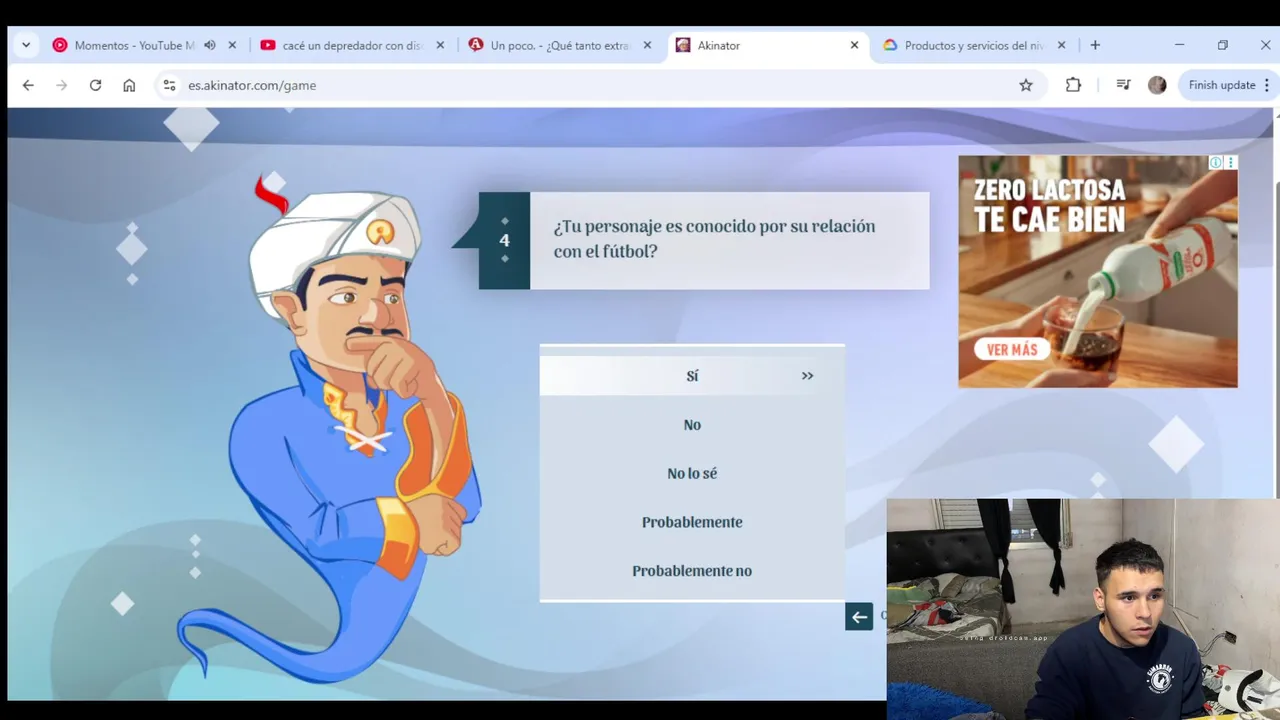The width and height of the screenshot is (1280, 720).
Task: Mute the audio on the Momentos tab
Action: tap(210, 45)
